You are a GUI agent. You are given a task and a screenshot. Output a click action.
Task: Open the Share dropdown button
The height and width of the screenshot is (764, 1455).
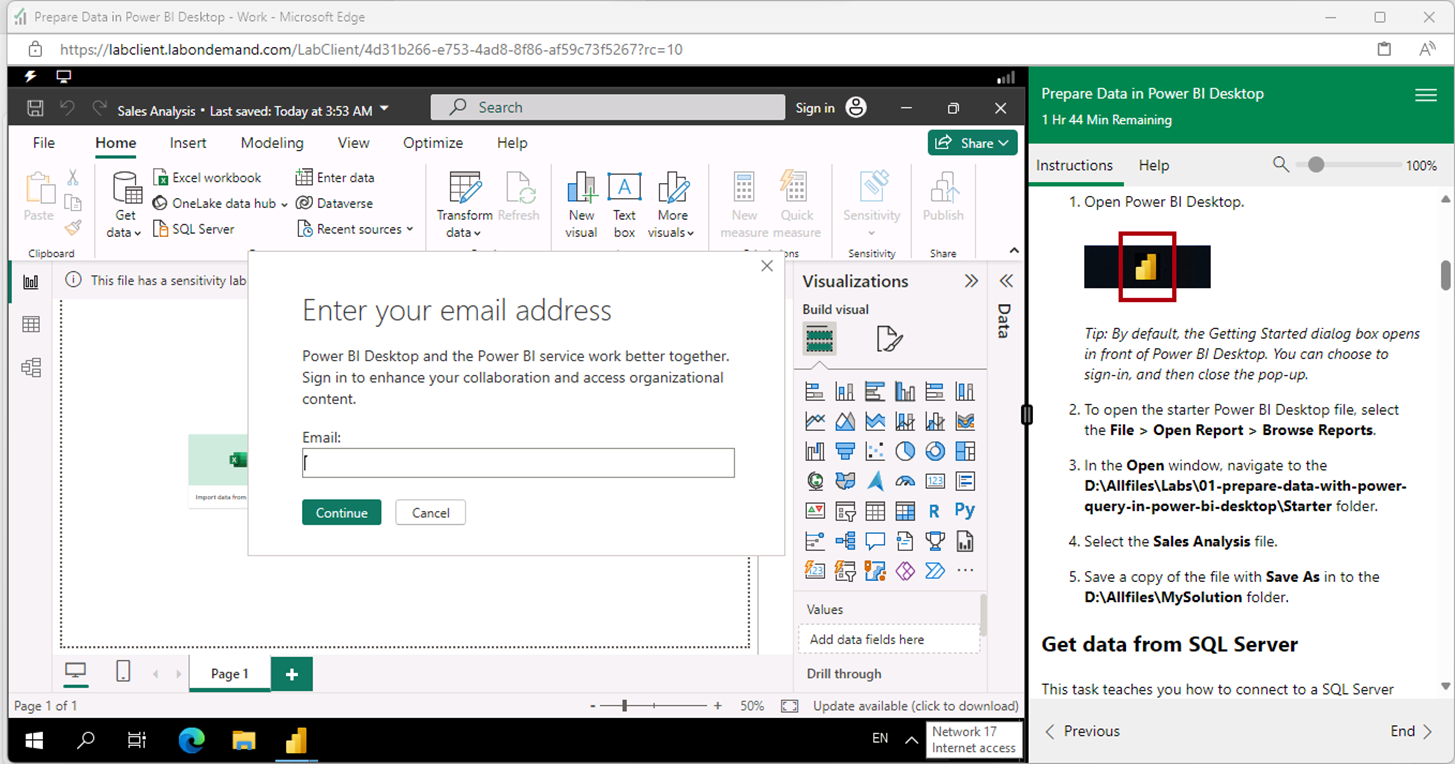[x=972, y=143]
